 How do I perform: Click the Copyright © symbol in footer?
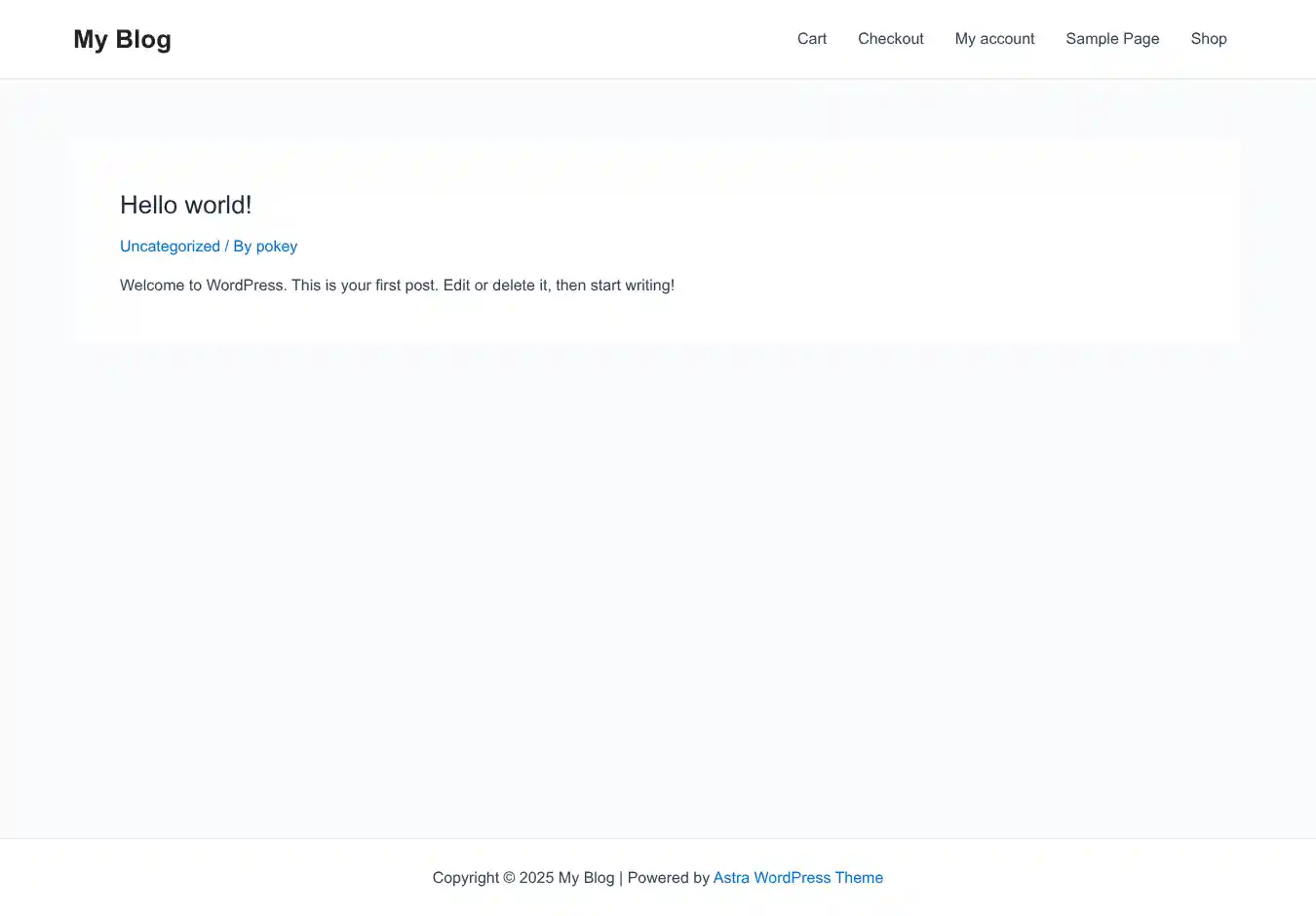click(509, 878)
